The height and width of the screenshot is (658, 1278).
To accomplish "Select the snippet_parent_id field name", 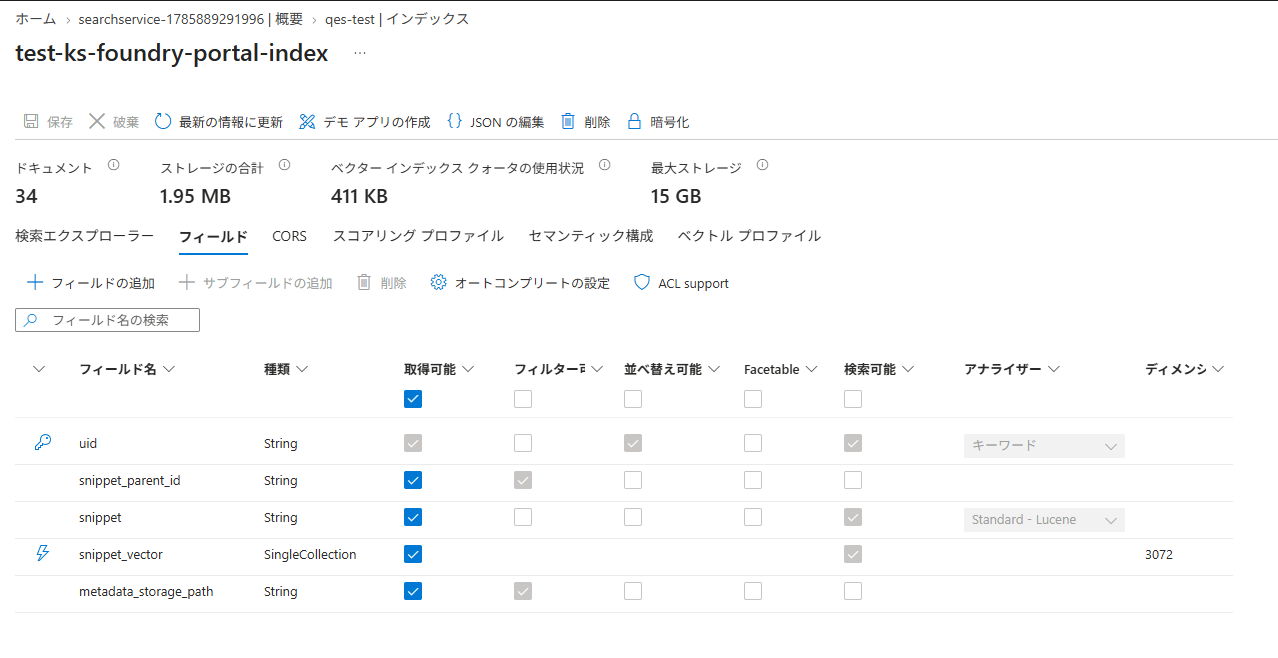I will click(130, 480).
